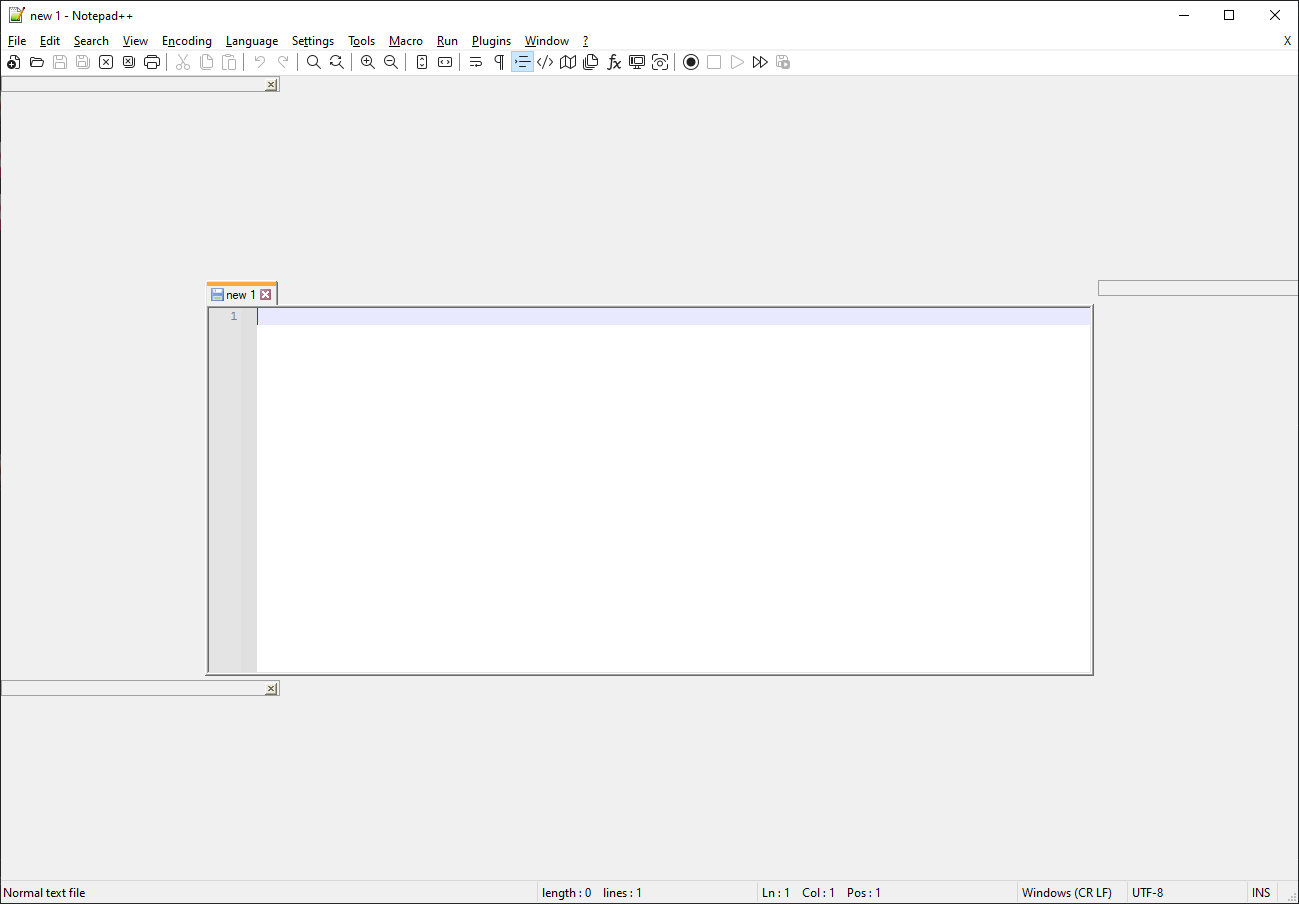
Task: Open the Edit menu
Action: 50,41
